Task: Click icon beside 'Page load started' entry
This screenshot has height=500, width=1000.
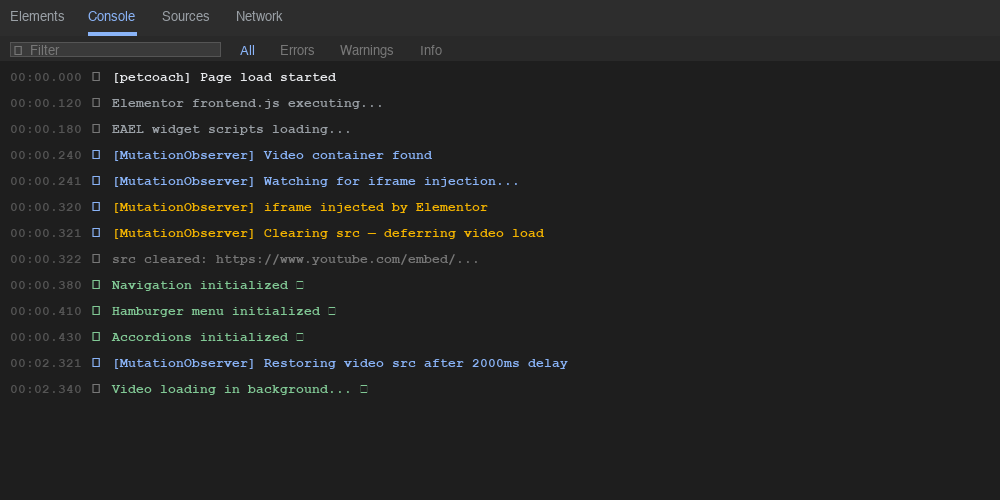Action: tap(96, 77)
